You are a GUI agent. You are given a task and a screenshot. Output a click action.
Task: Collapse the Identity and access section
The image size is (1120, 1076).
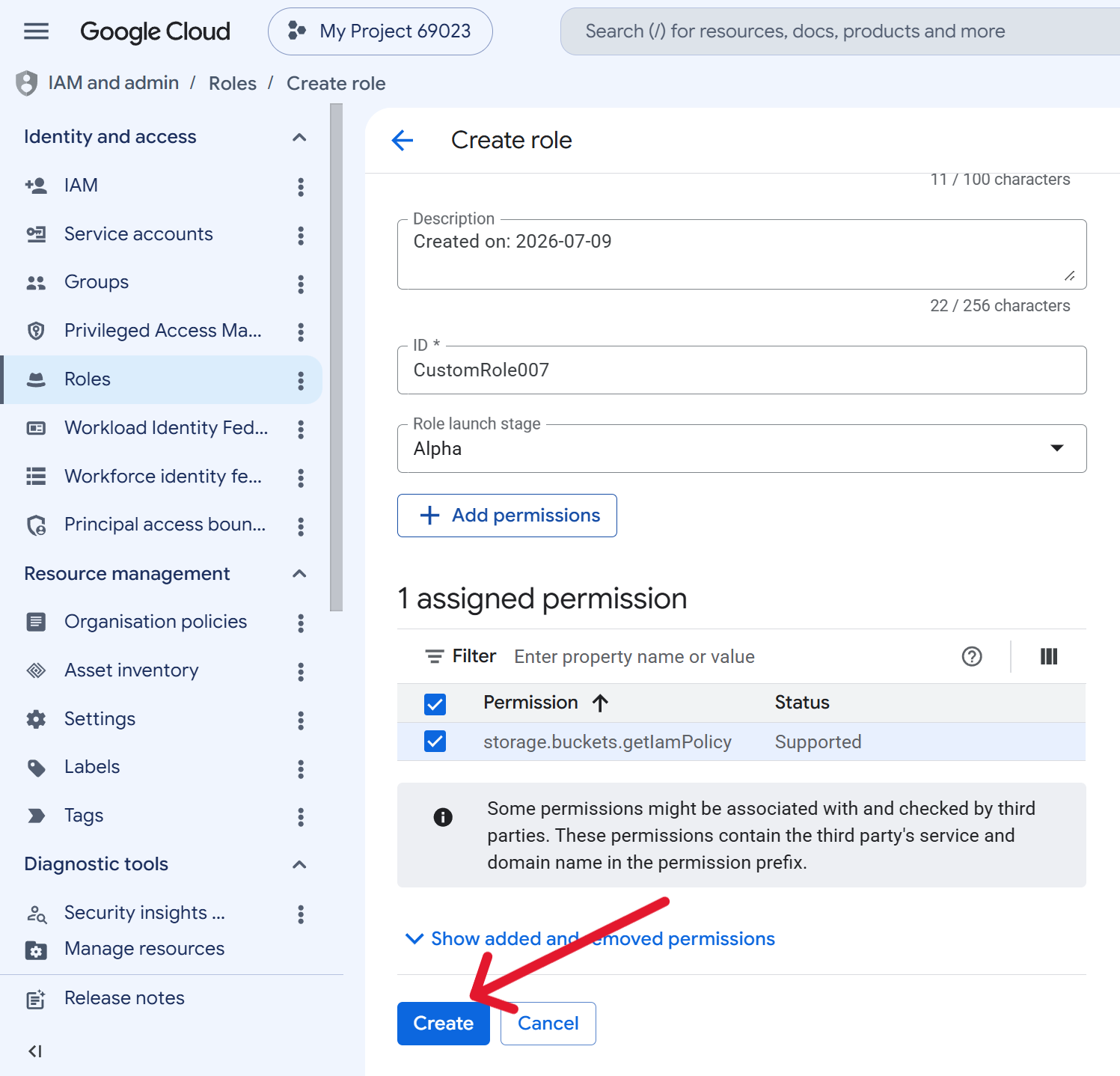[299, 137]
